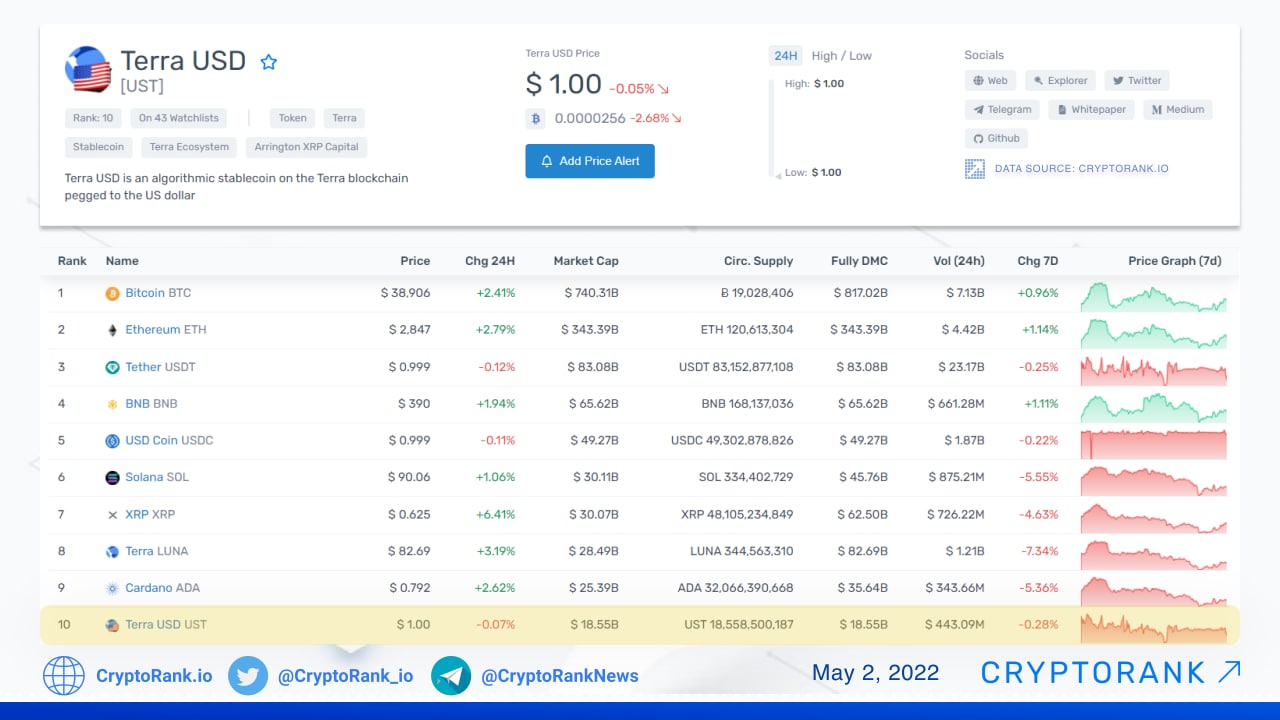
Task: Click the globe icon beside CryptoRank.io
Action: (64, 676)
